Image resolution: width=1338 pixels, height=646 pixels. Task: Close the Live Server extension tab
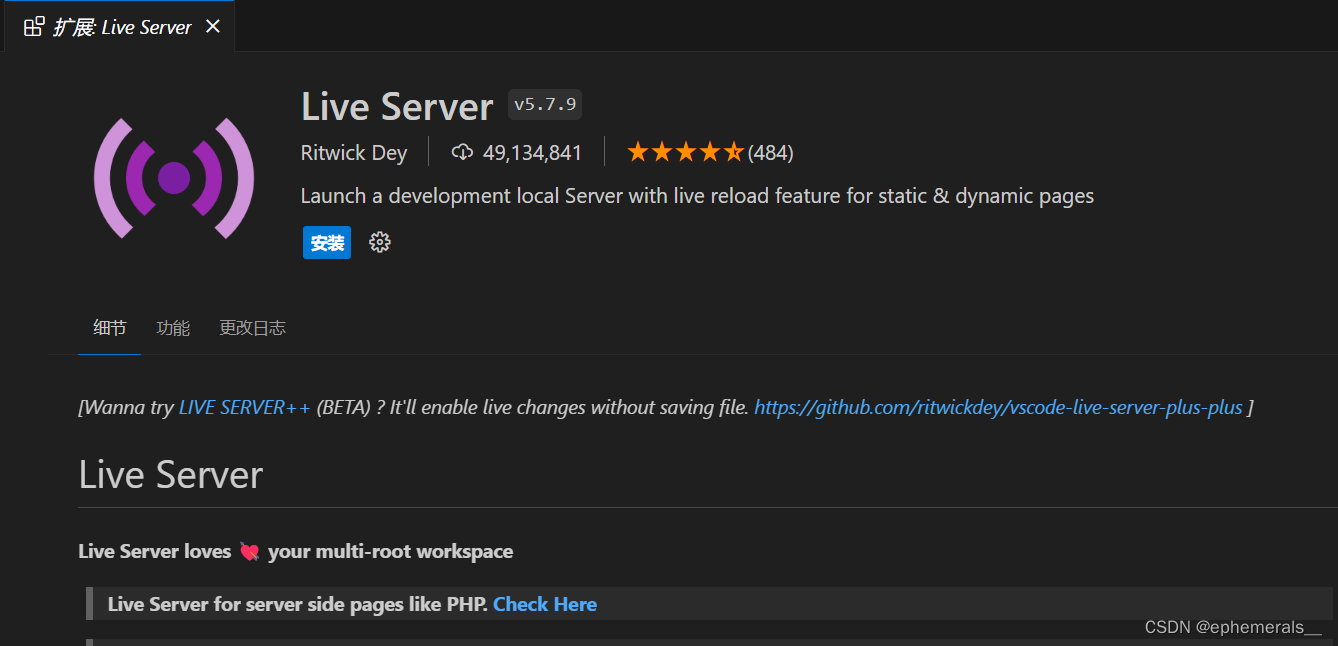tap(212, 27)
